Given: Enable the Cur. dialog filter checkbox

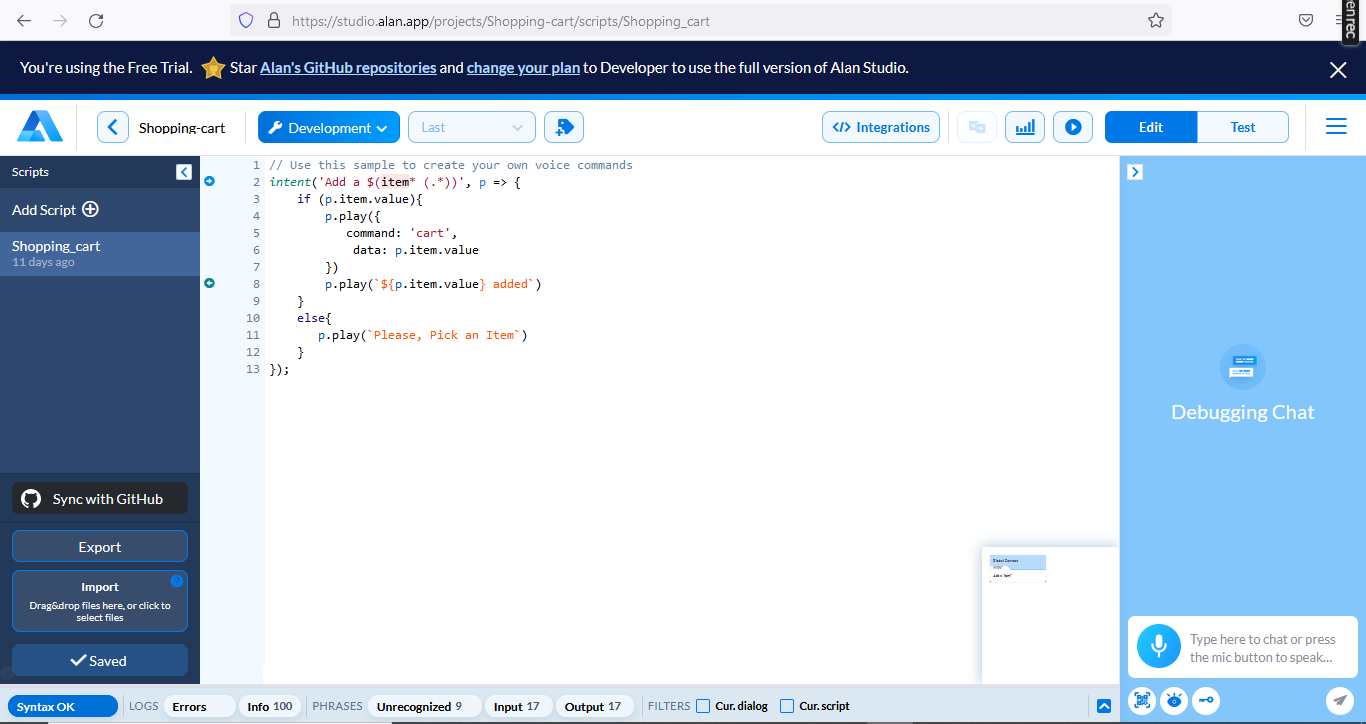Looking at the screenshot, I should coord(703,706).
